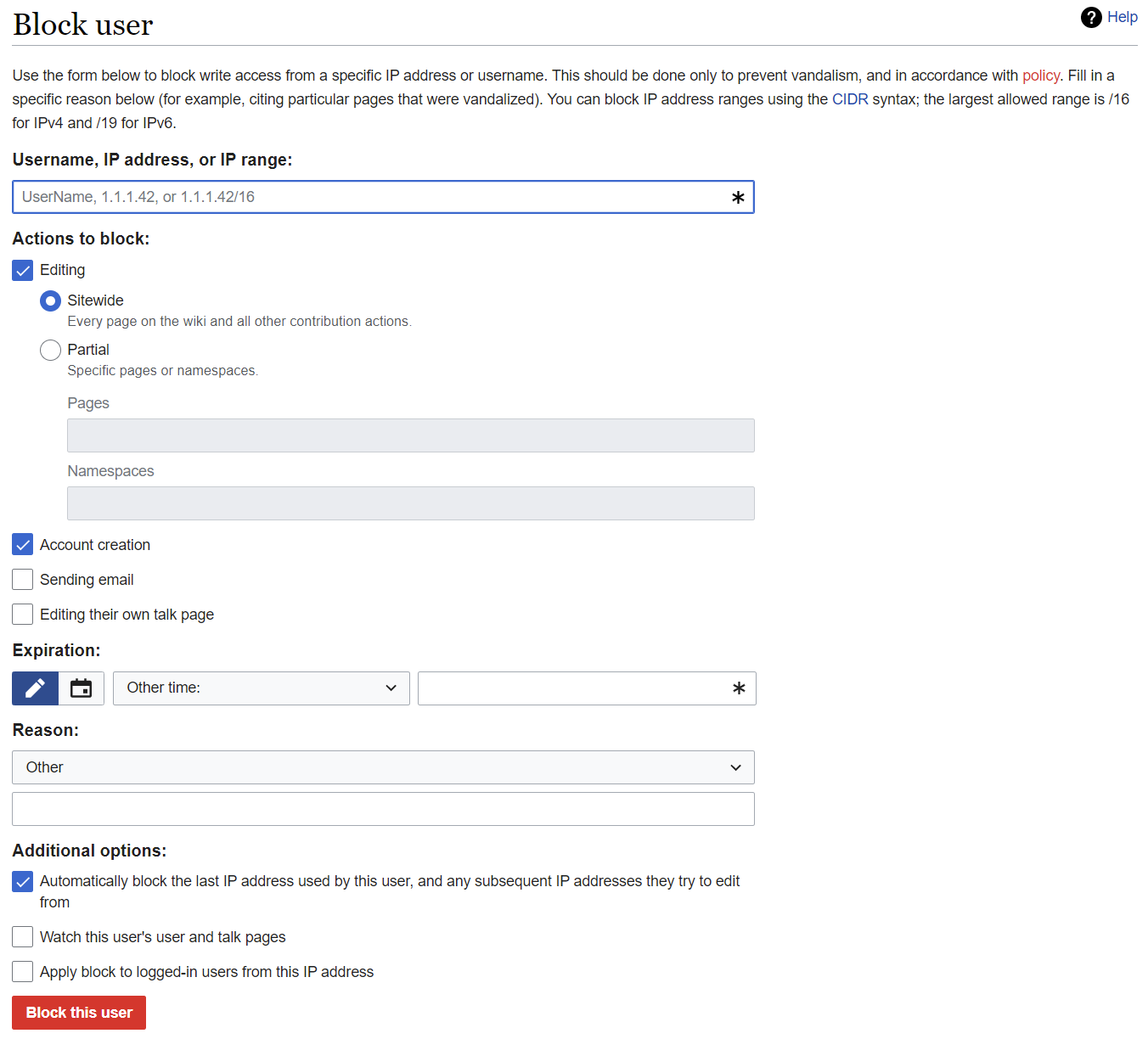Viewport: 1148px width, 1039px height.
Task: Click the additional reason text field
Action: click(383, 809)
